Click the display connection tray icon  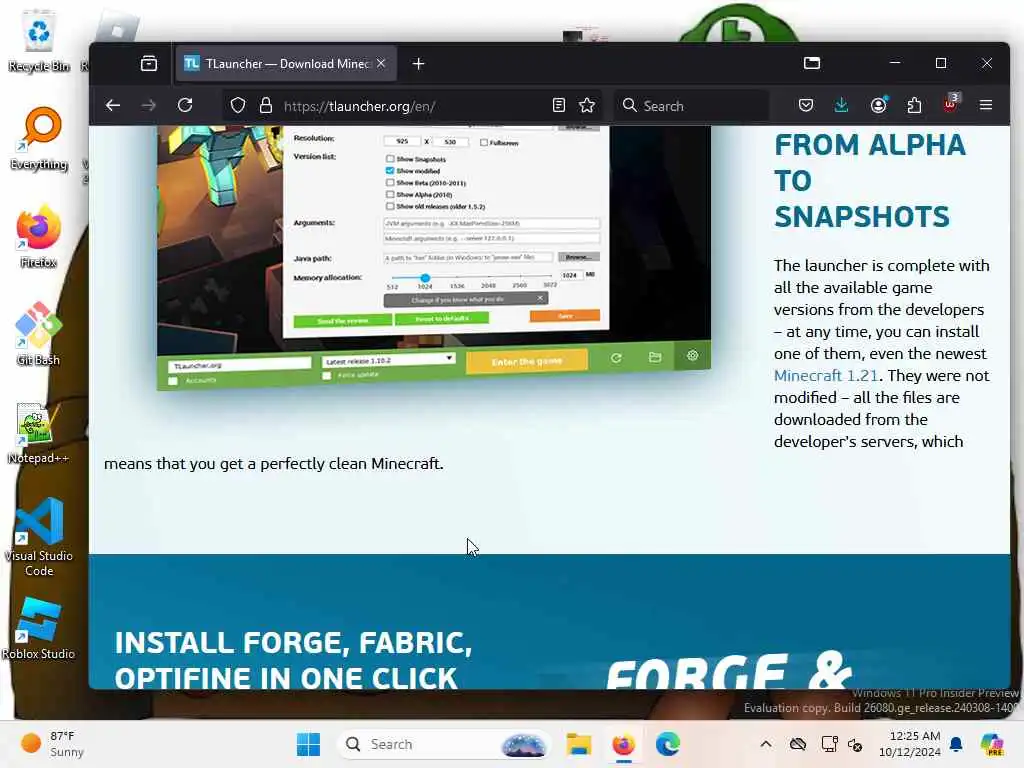[829, 744]
